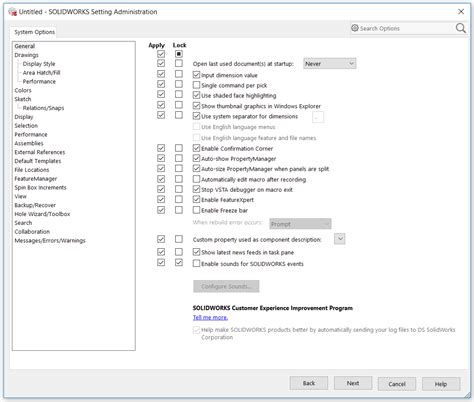
Task: Click the dimension separator input box
Action: [x=318, y=117]
